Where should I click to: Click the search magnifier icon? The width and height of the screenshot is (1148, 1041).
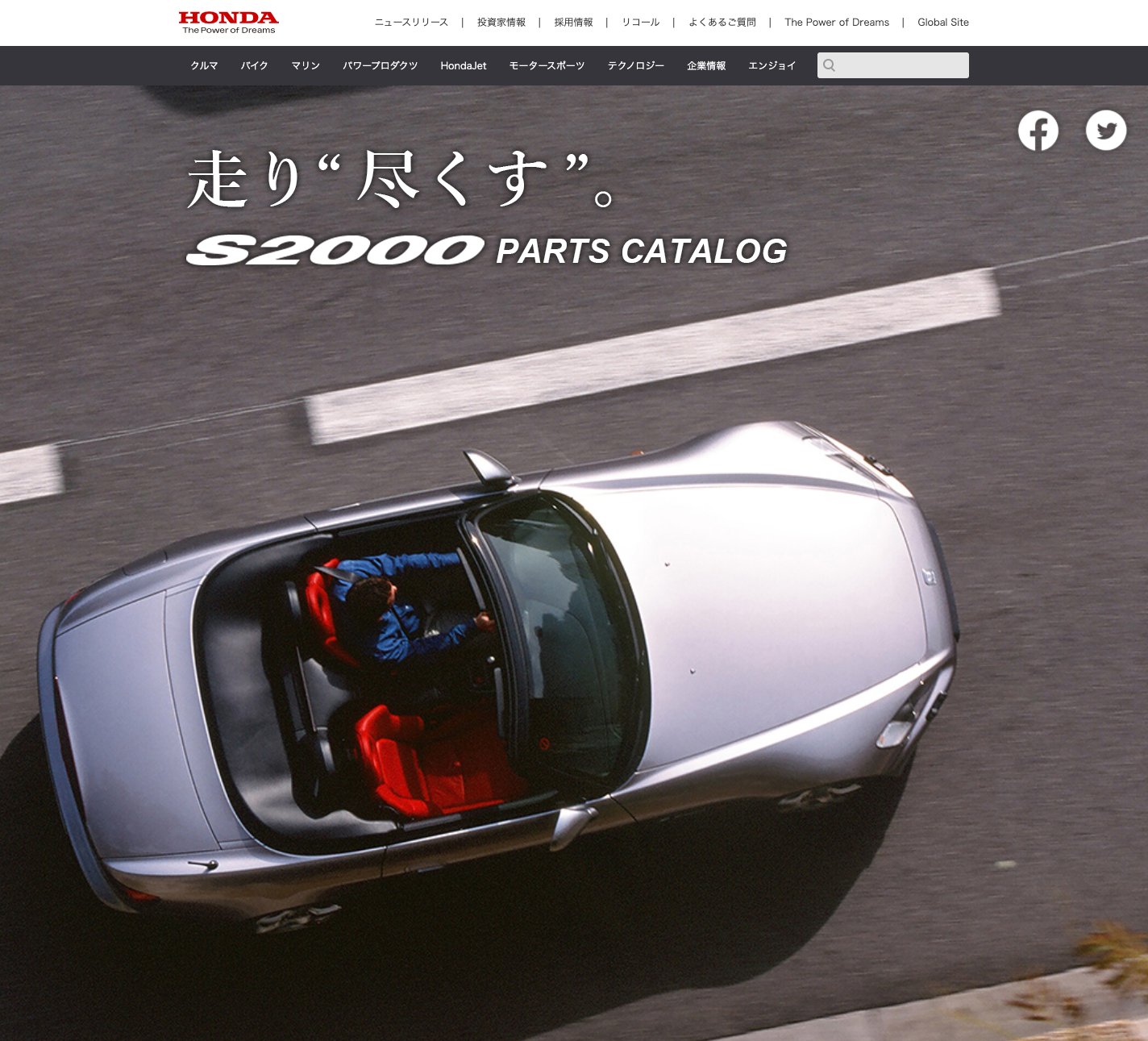tap(830, 65)
